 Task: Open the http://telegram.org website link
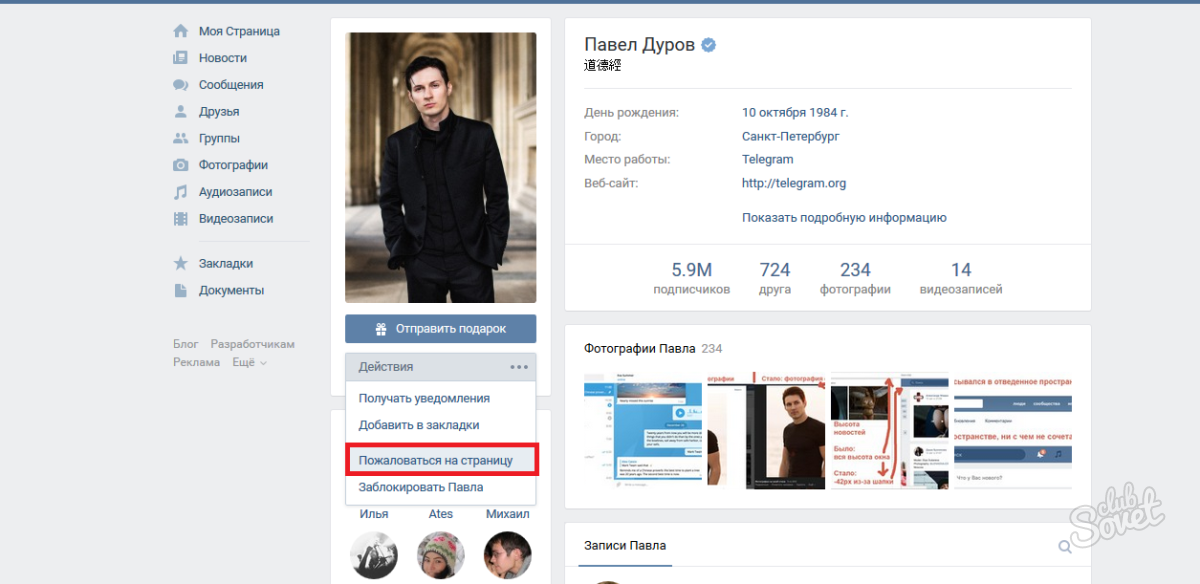coord(794,183)
